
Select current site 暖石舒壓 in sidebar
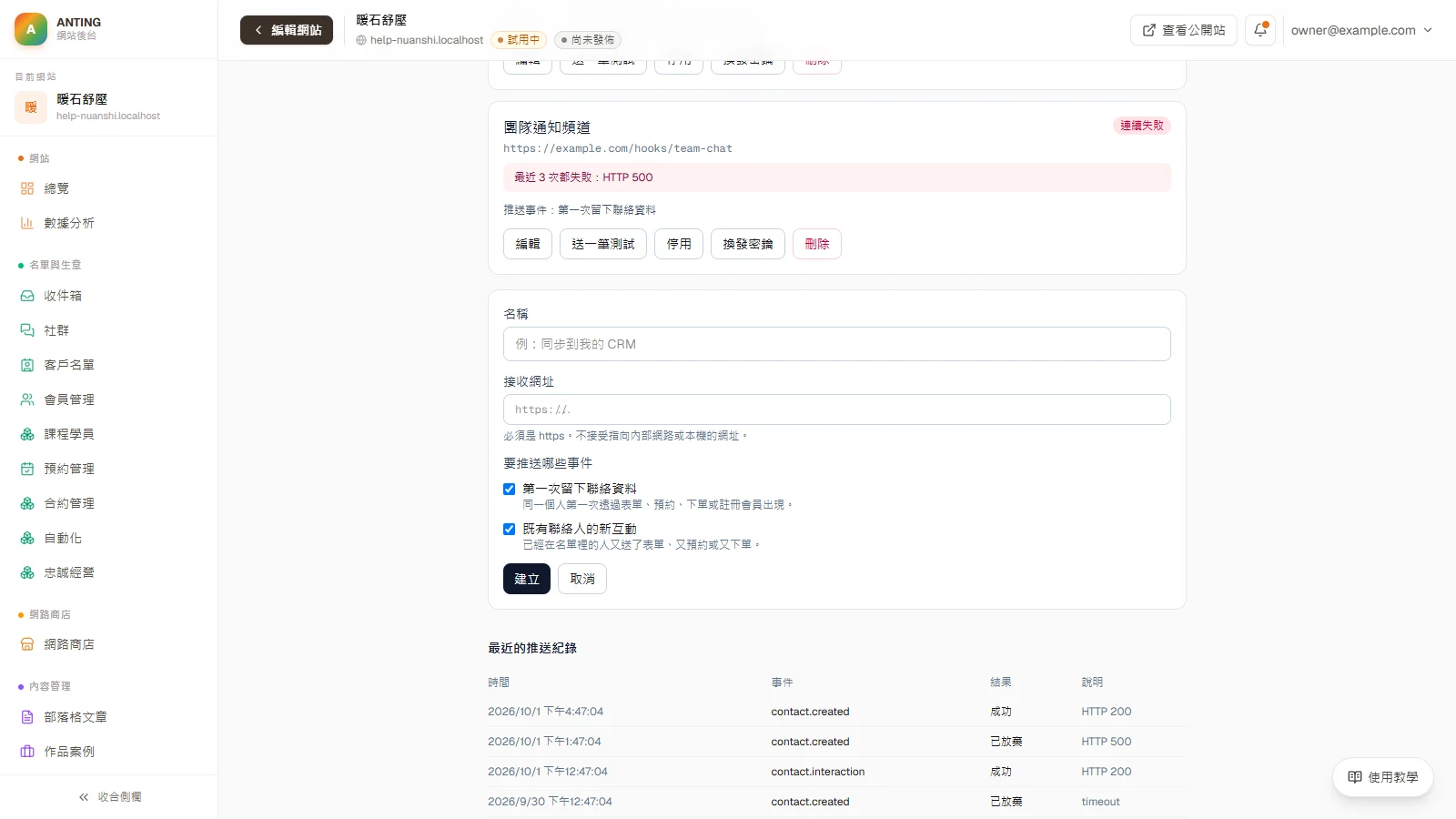[x=109, y=107]
